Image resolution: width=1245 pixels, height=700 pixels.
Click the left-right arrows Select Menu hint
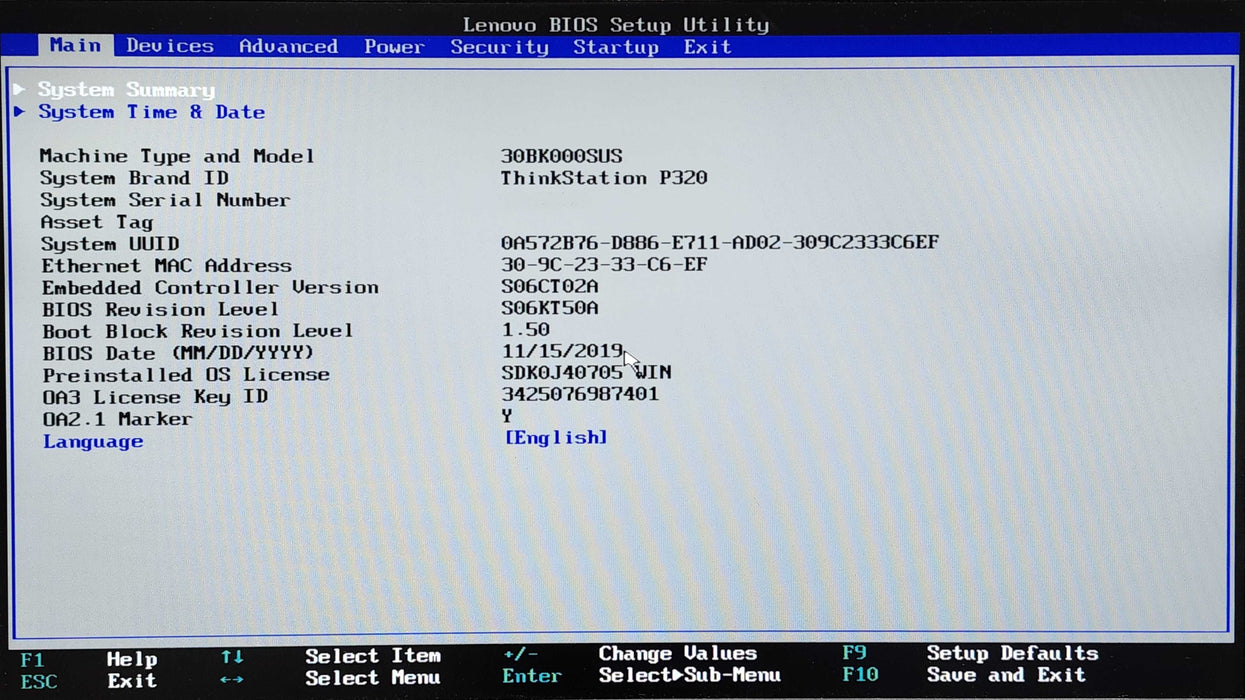(331, 678)
